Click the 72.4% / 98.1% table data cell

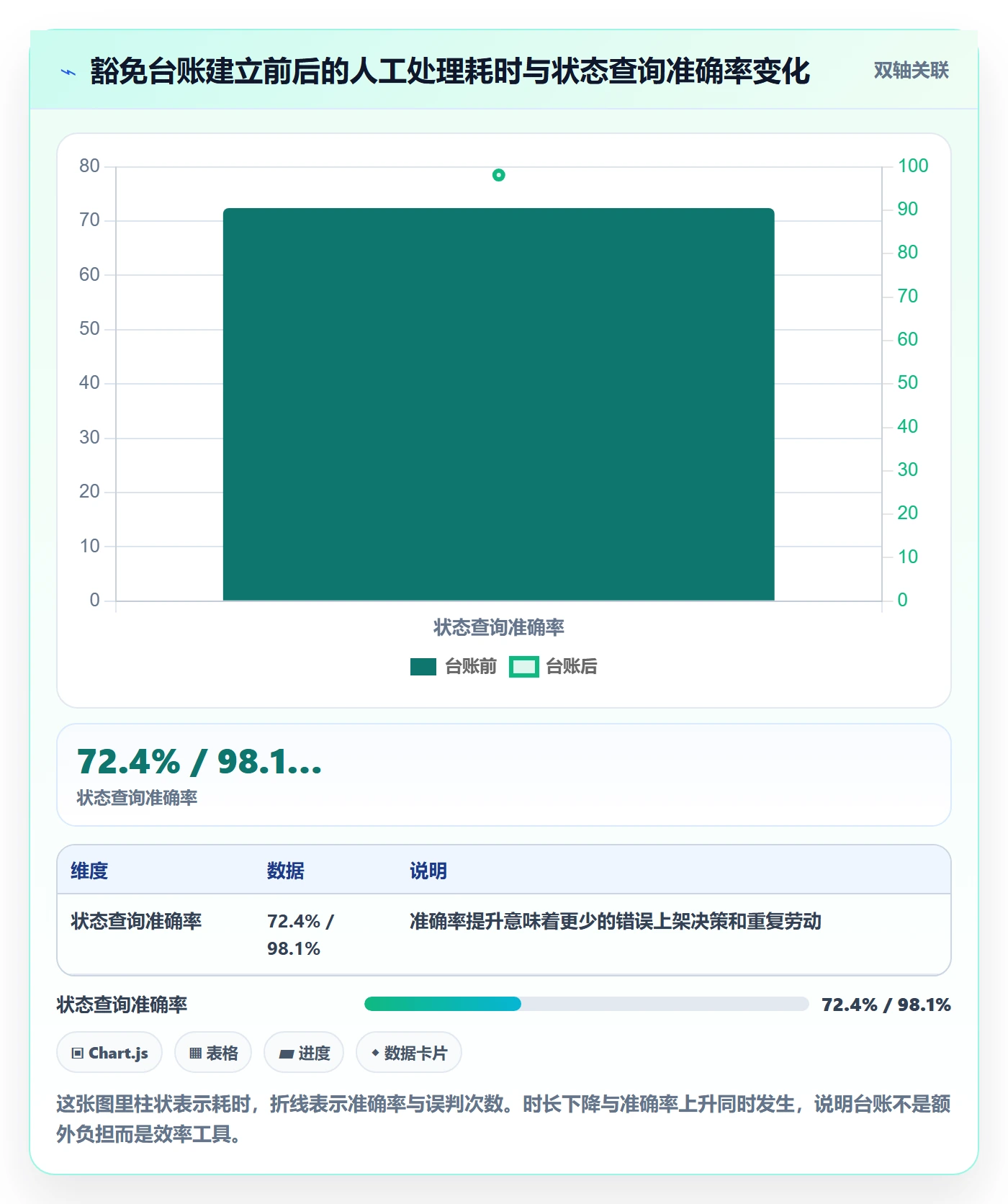(300, 935)
